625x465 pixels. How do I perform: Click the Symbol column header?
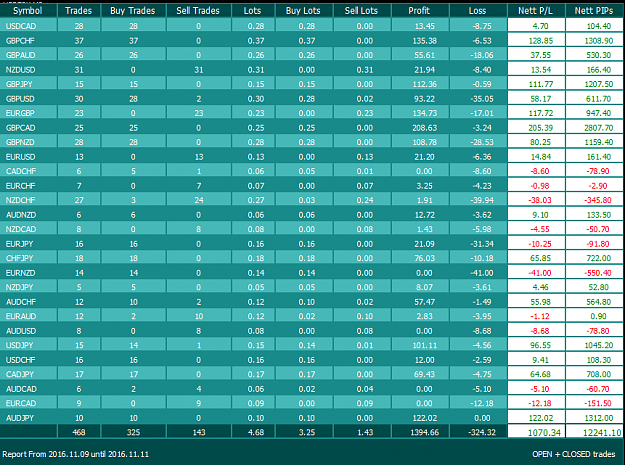(28, 11)
